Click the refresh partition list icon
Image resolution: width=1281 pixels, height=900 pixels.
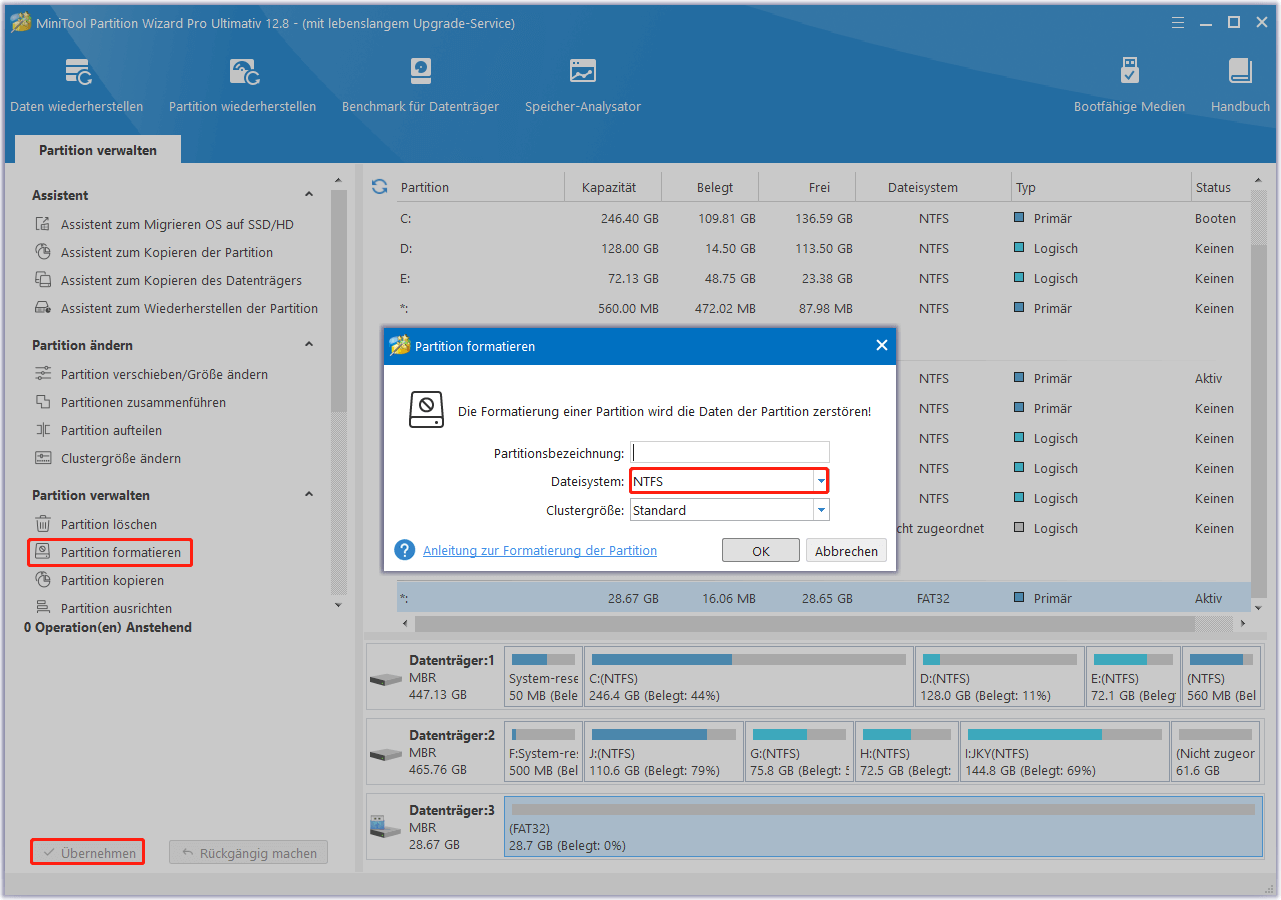tap(379, 187)
